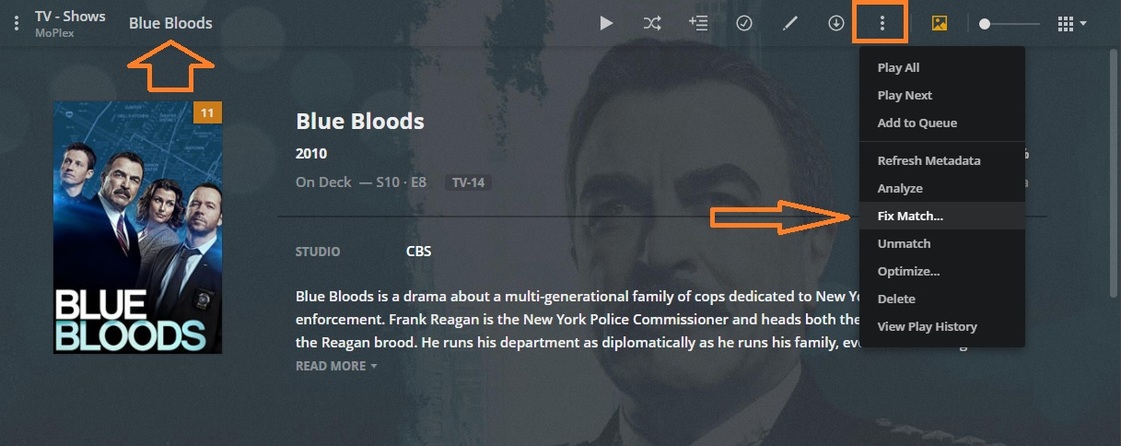The width and height of the screenshot is (1121, 446).
Task: Mark show as played checkmark icon
Action: click(744, 24)
